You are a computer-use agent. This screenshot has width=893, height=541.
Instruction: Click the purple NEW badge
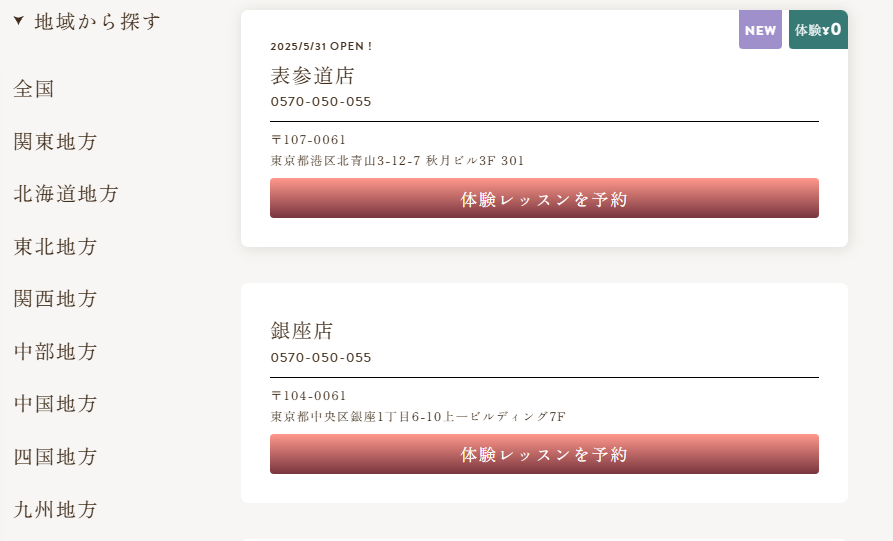pos(760,30)
